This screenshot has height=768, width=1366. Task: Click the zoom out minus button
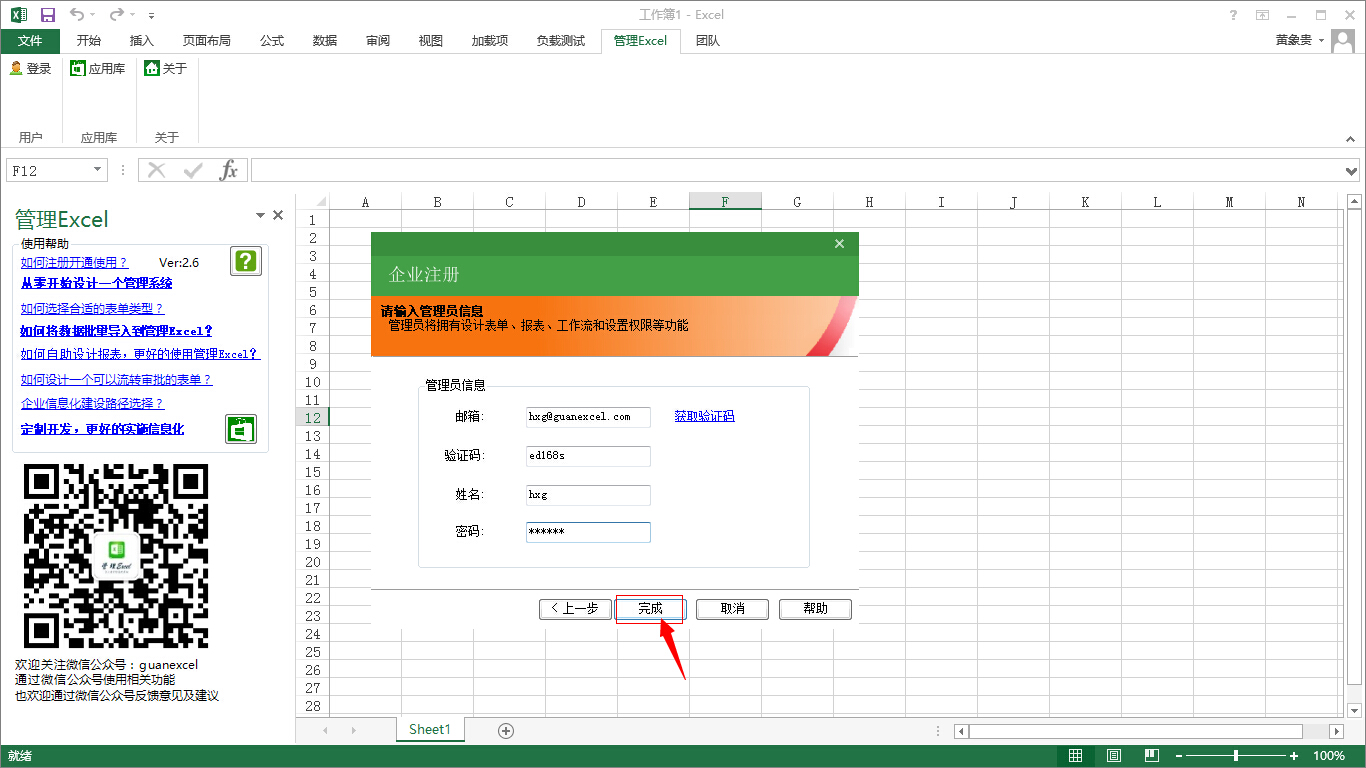[x=1179, y=756]
